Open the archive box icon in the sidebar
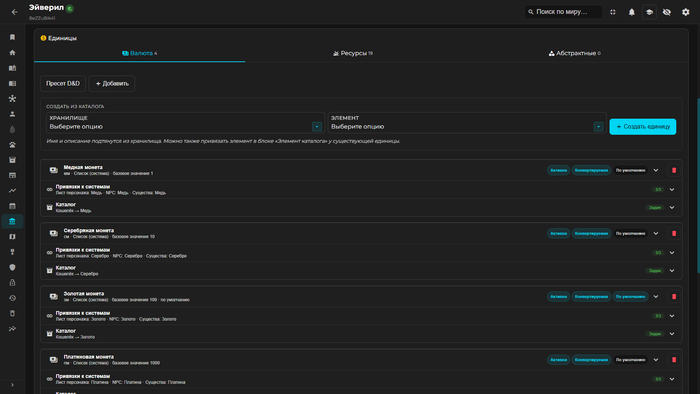The image size is (700, 394). point(12,160)
